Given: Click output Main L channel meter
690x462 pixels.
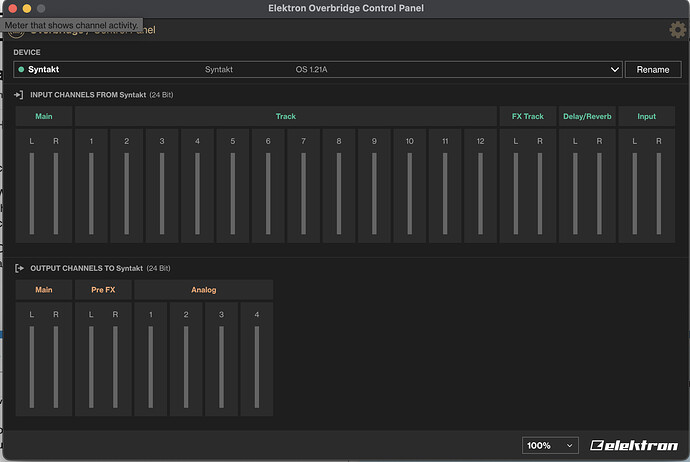Looking at the screenshot, I should pyautogui.click(x=32, y=367).
